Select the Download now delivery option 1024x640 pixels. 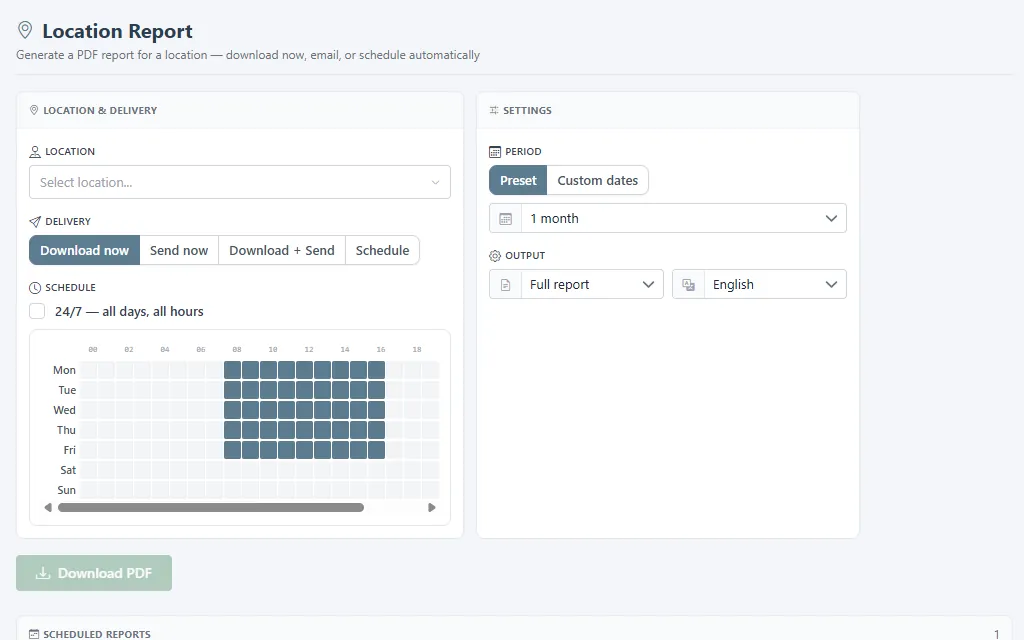pos(84,250)
